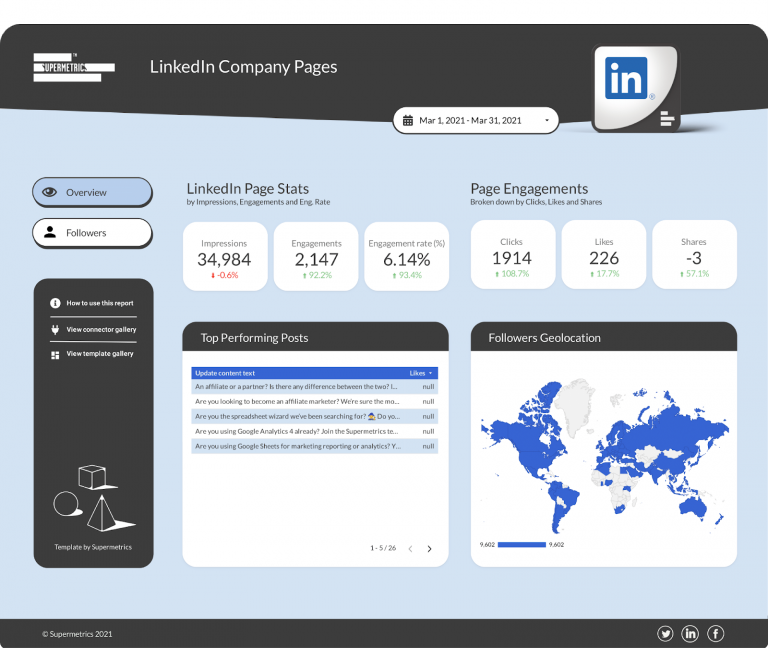The width and height of the screenshot is (768, 648).
Task: Click the geometric shapes illustration
Action: (x=93, y=498)
